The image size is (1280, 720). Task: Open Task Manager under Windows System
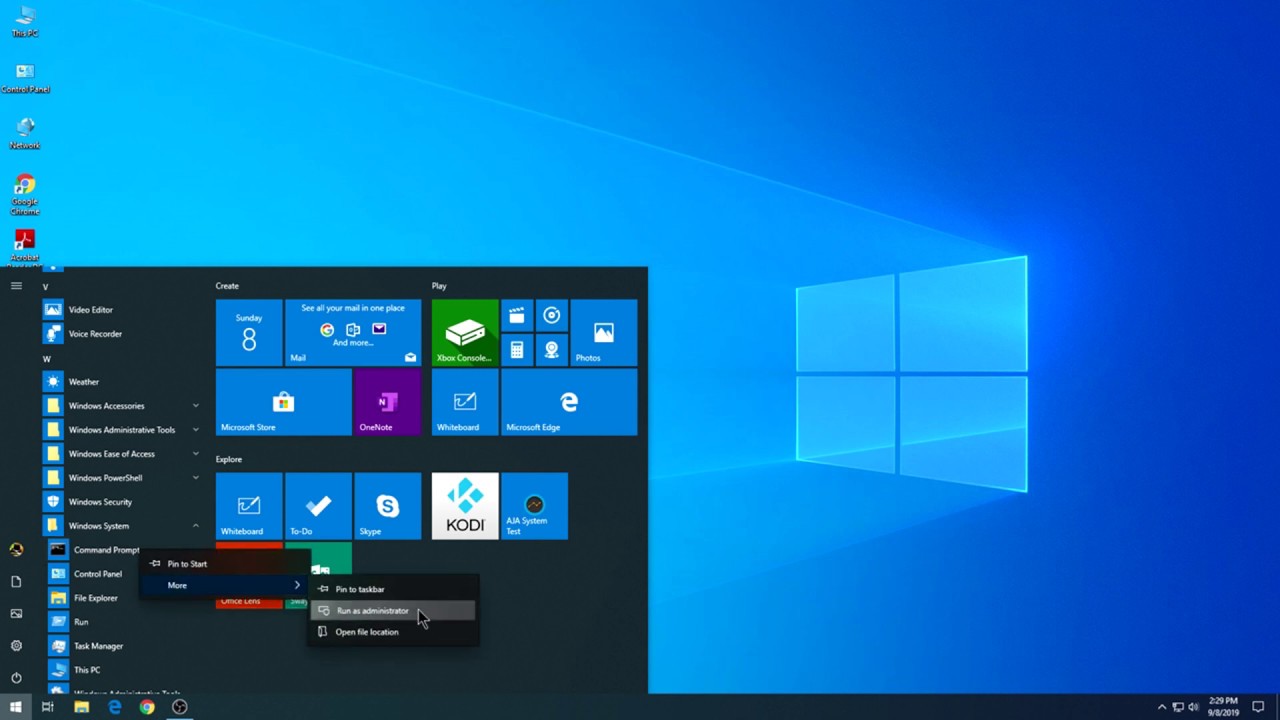(123, 646)
